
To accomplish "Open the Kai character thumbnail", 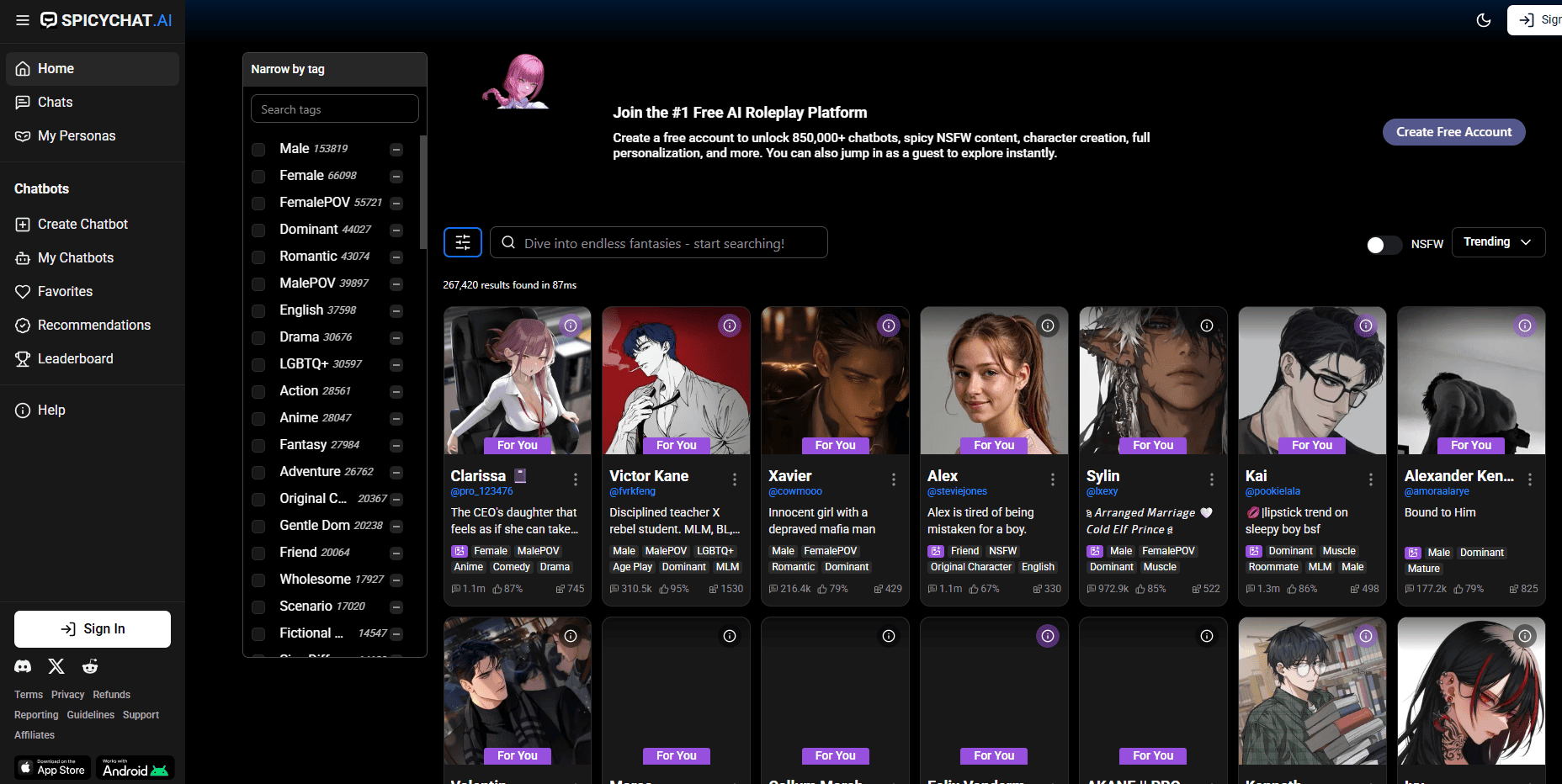I will tap(1312, 380).
